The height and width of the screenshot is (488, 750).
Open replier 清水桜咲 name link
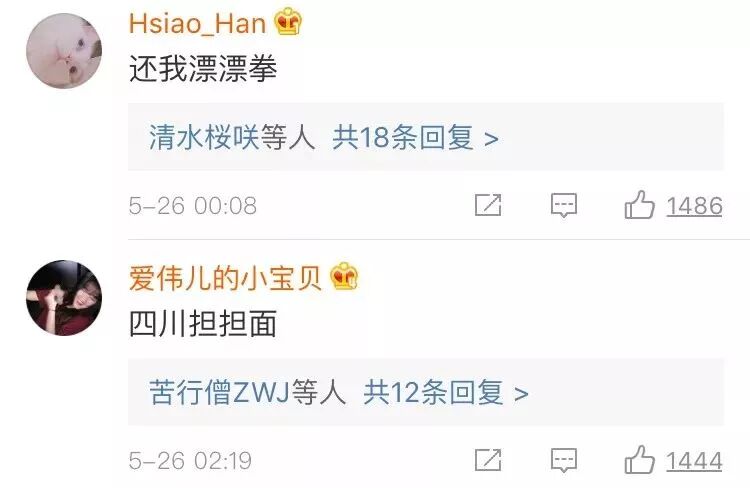204,138
